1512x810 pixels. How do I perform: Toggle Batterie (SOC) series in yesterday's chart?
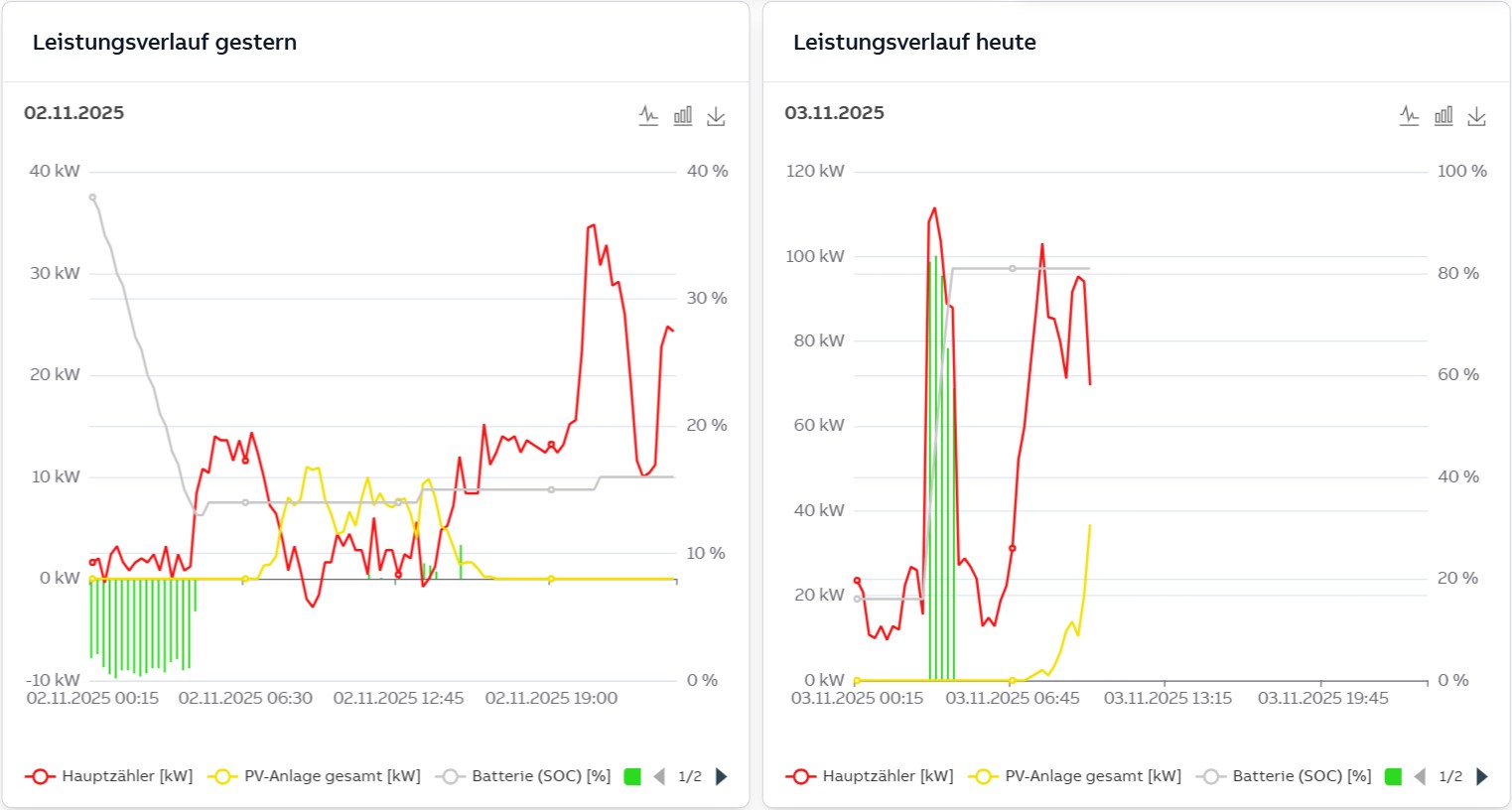pyautogui.click(x=523, y=776)
